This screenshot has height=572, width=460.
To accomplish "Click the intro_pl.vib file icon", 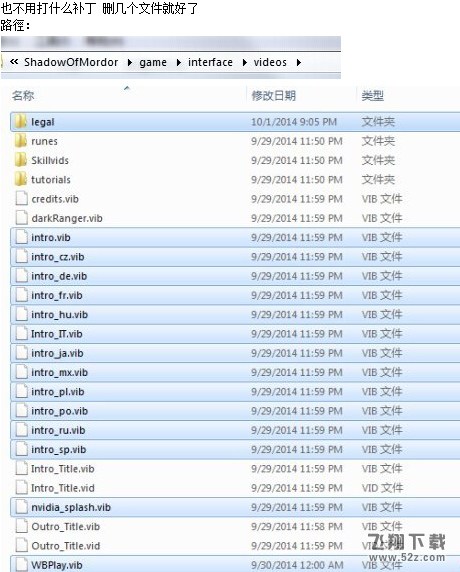I will point(22,391).
